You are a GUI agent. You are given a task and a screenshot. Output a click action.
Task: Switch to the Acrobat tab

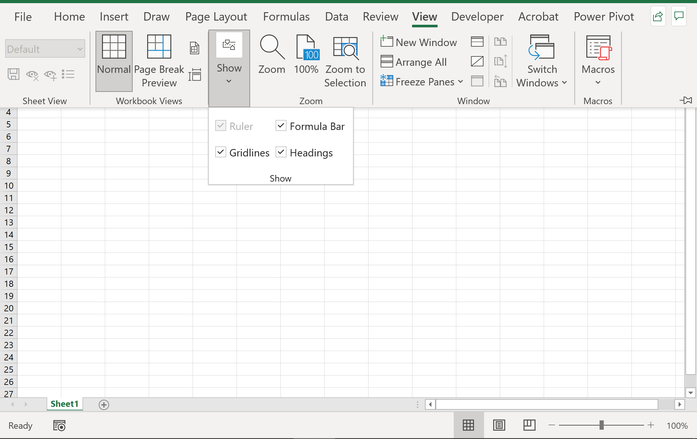pos(538,17)
